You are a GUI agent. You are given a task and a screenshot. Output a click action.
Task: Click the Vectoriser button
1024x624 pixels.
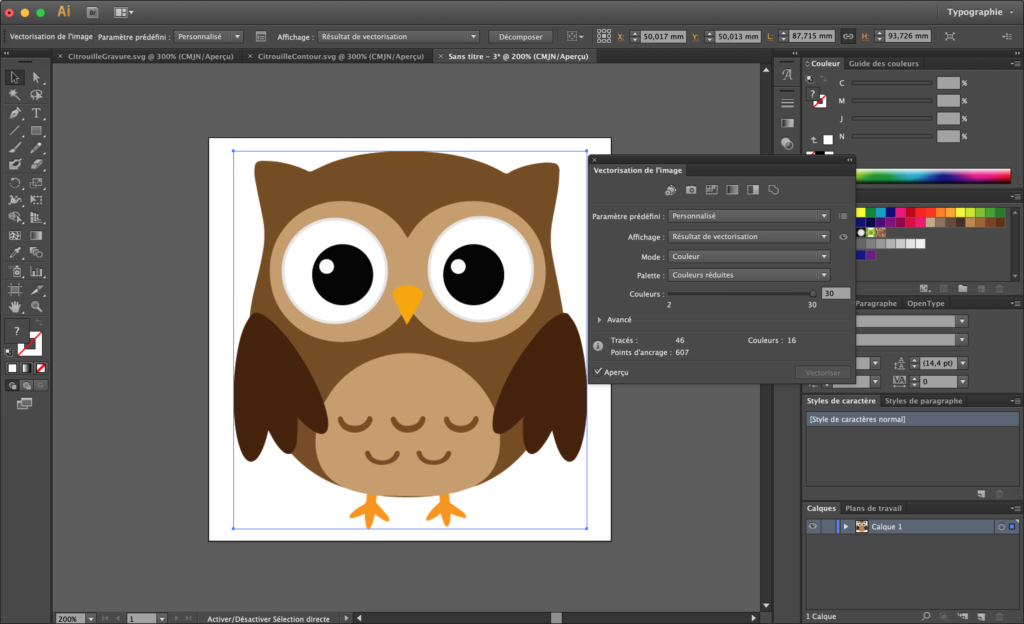tap(822, 372)
